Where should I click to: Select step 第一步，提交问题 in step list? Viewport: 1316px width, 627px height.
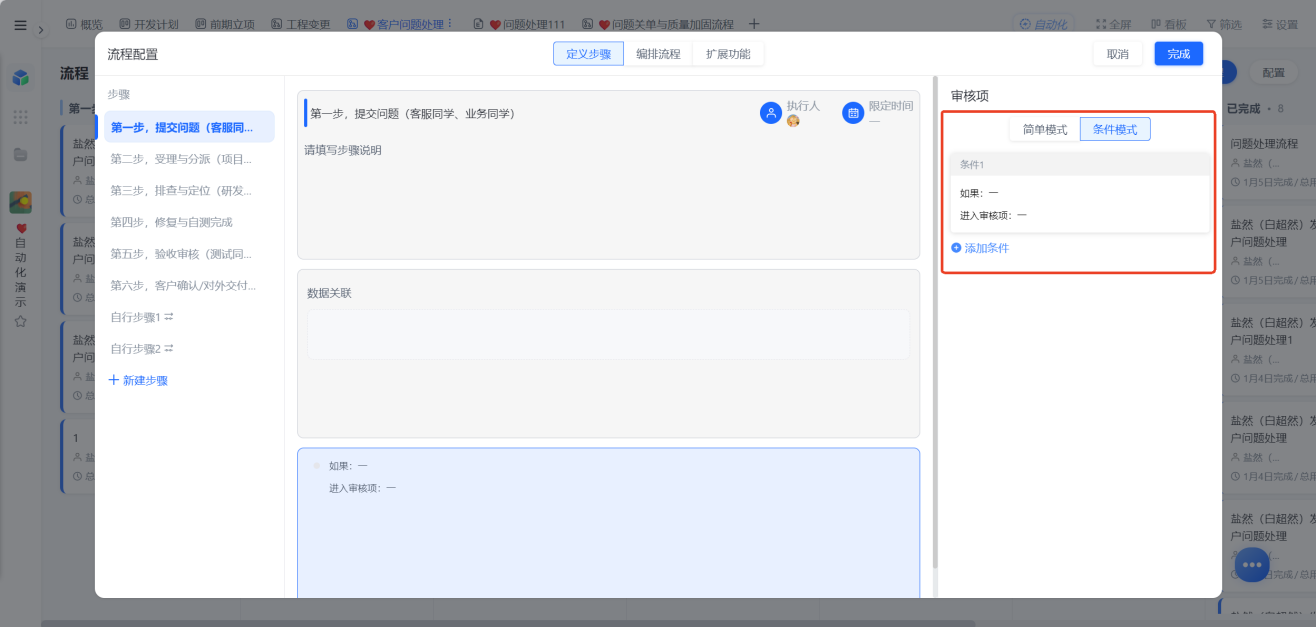pyautogui.click(x=189, y=127)
